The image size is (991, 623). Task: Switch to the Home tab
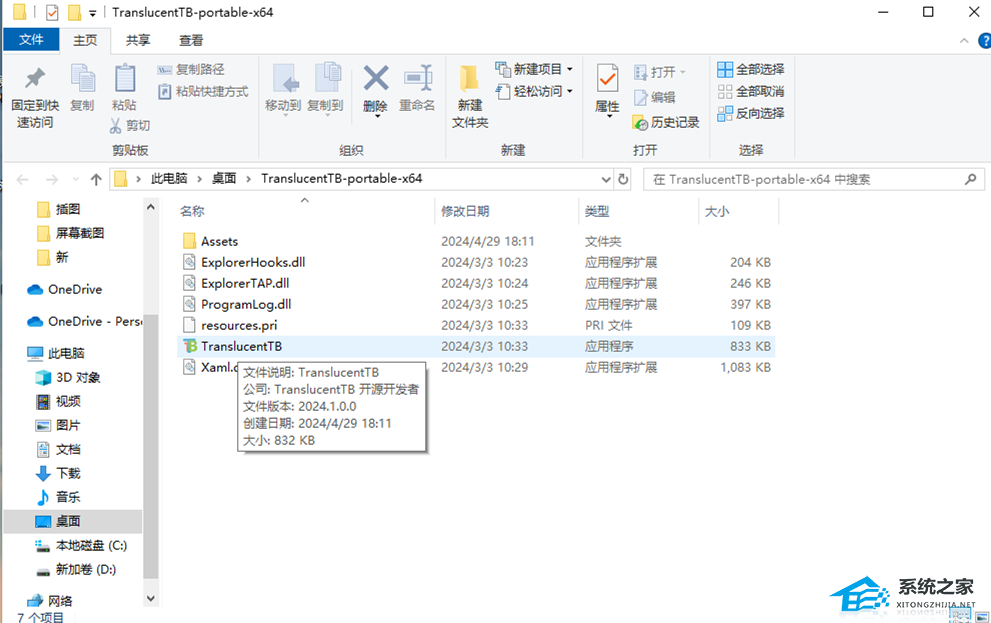(x=85, y=40)
